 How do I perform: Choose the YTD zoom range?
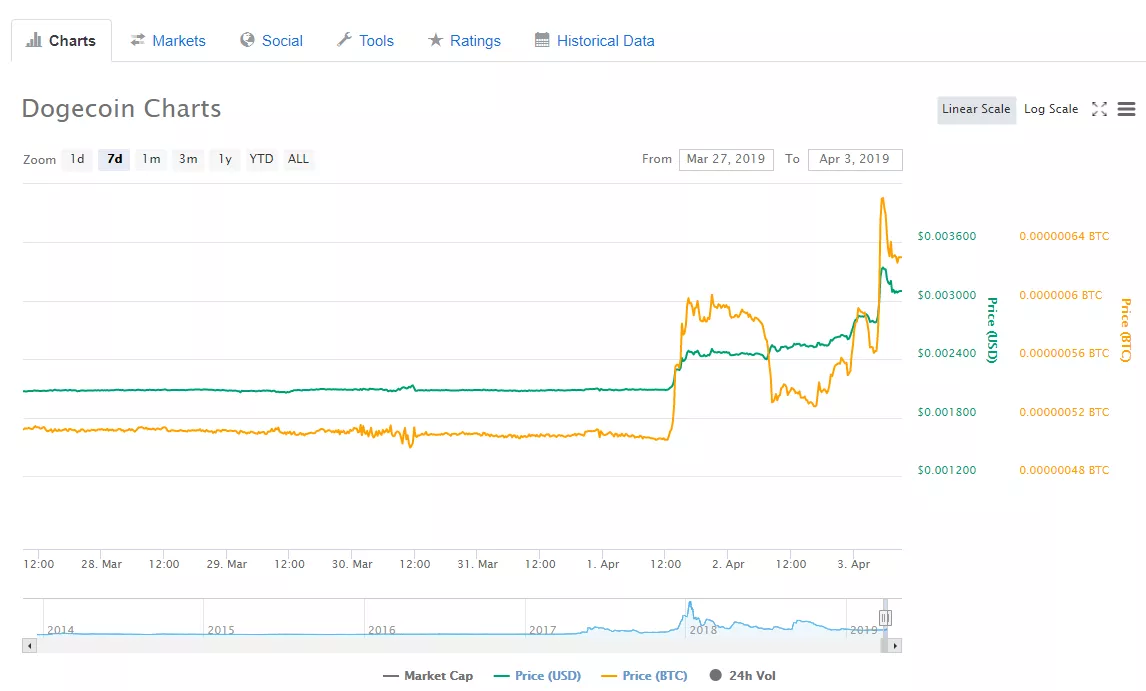pos(261,159)
